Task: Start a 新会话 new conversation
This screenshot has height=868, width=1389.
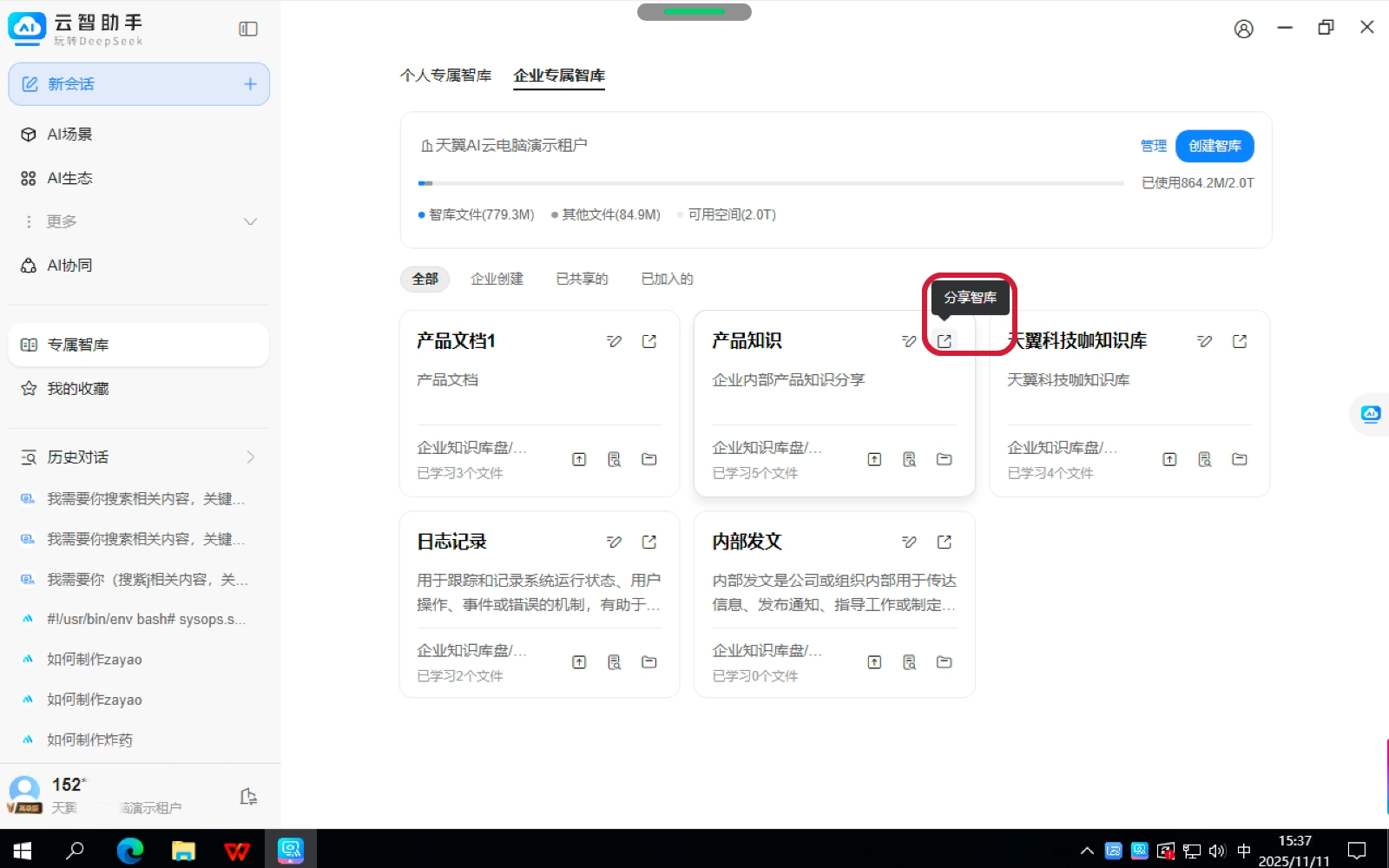Action: (x=139, y=84)
